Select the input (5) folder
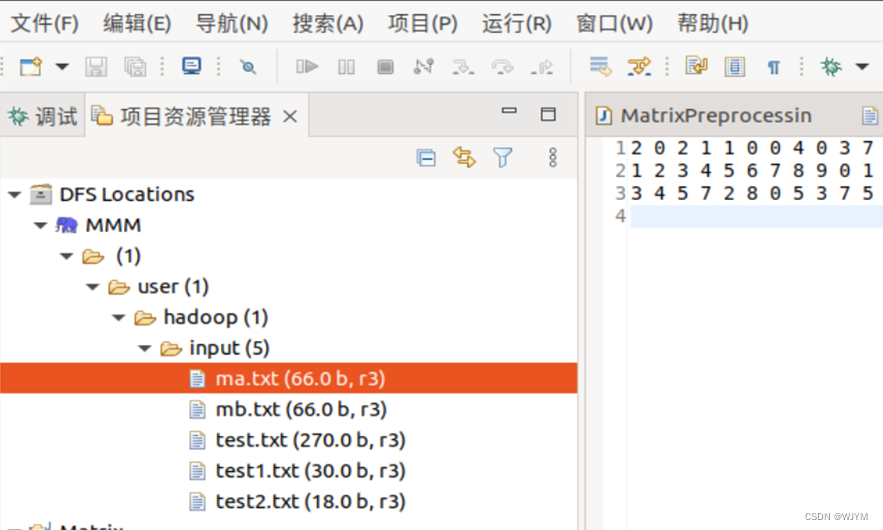Image resolution: width=883 pixels, height=530 pixels. pos(229,348)
